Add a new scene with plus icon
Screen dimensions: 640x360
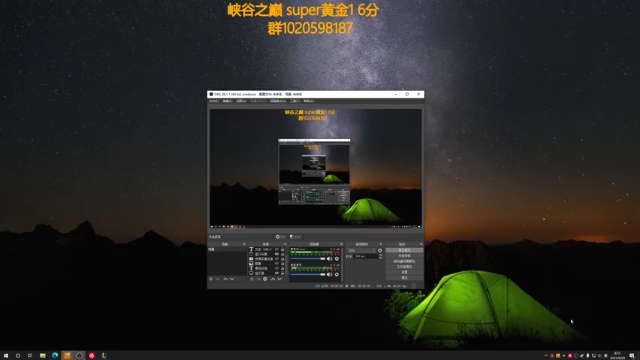211,279
